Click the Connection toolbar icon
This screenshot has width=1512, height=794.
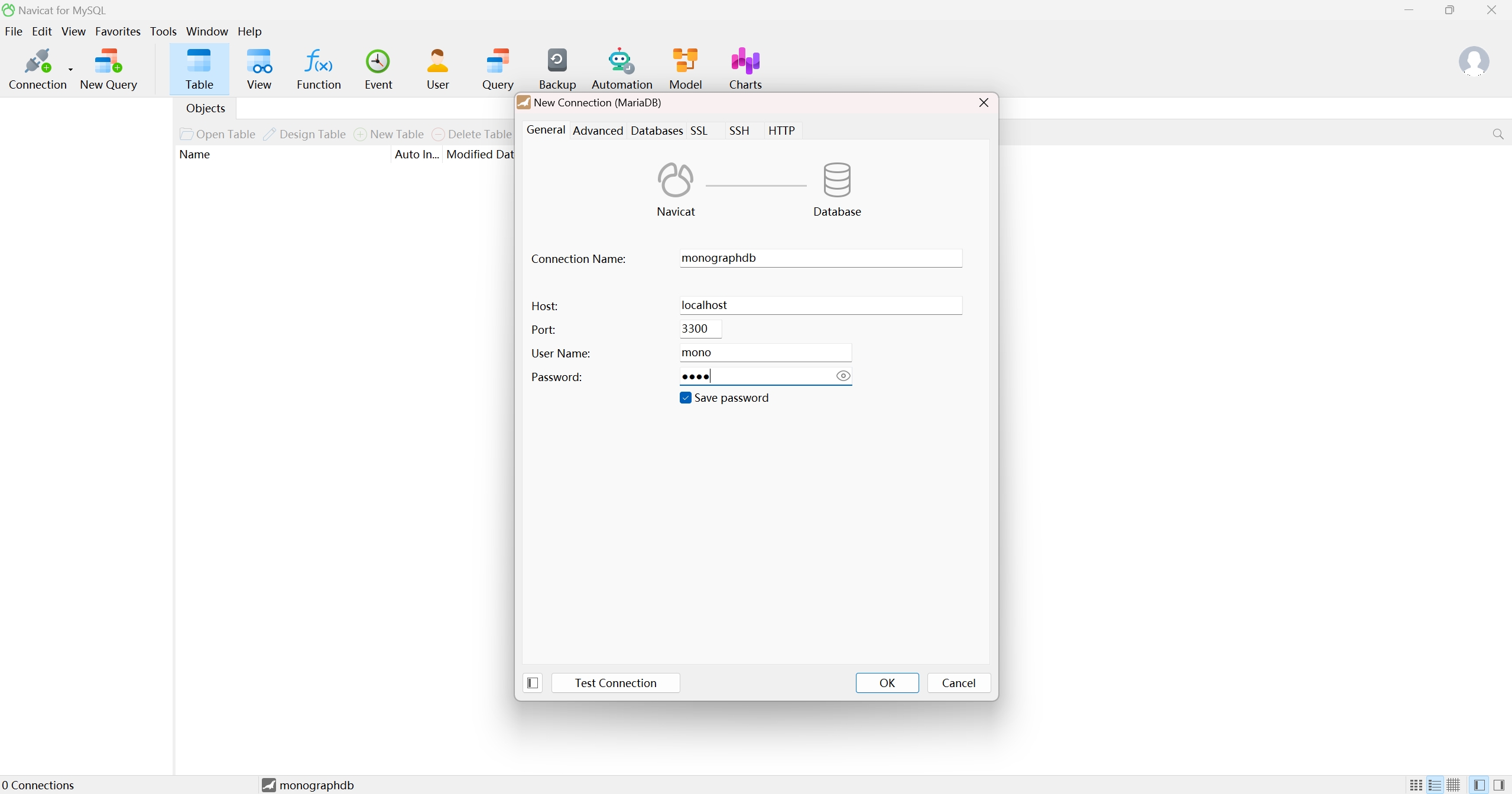[37, 69]
